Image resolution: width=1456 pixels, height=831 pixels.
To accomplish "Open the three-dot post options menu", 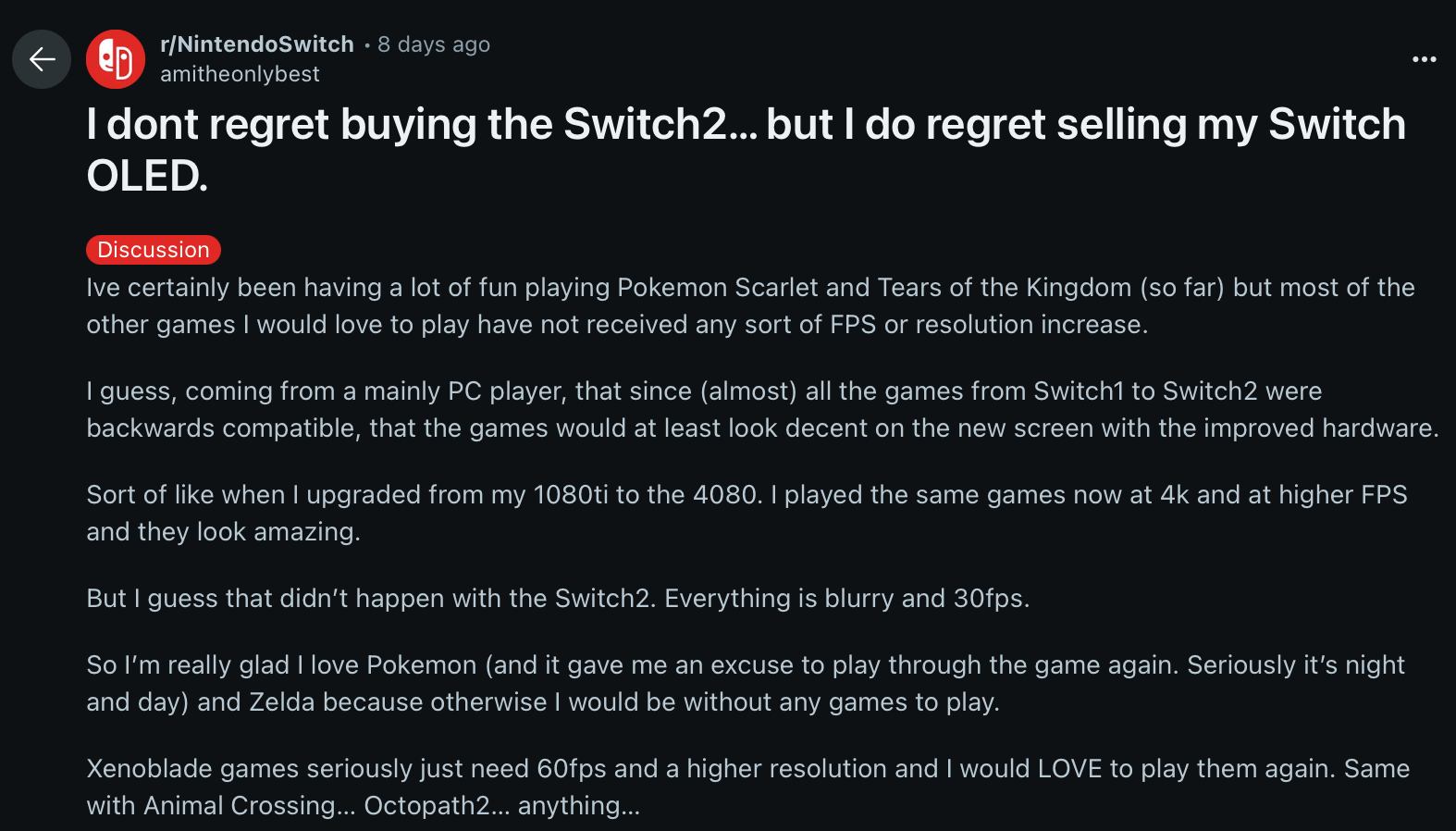I will 1425,59.
